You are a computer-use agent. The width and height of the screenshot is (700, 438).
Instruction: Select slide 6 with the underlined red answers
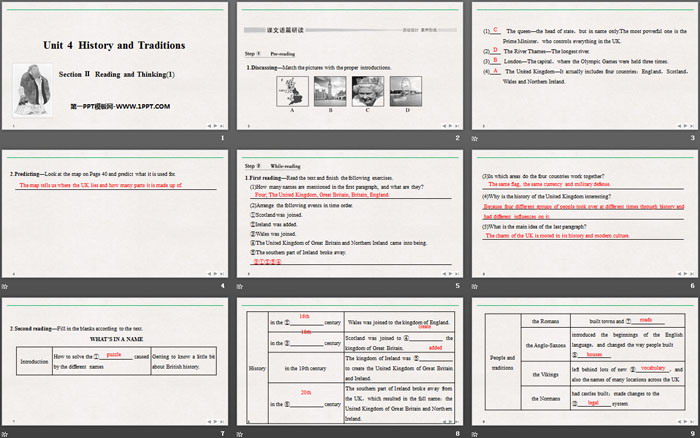point(585,214)
